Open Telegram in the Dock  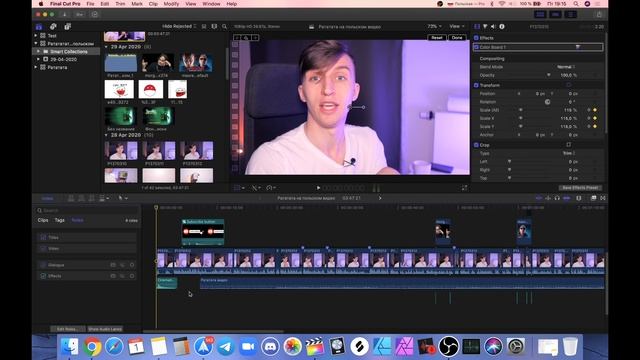226,347
